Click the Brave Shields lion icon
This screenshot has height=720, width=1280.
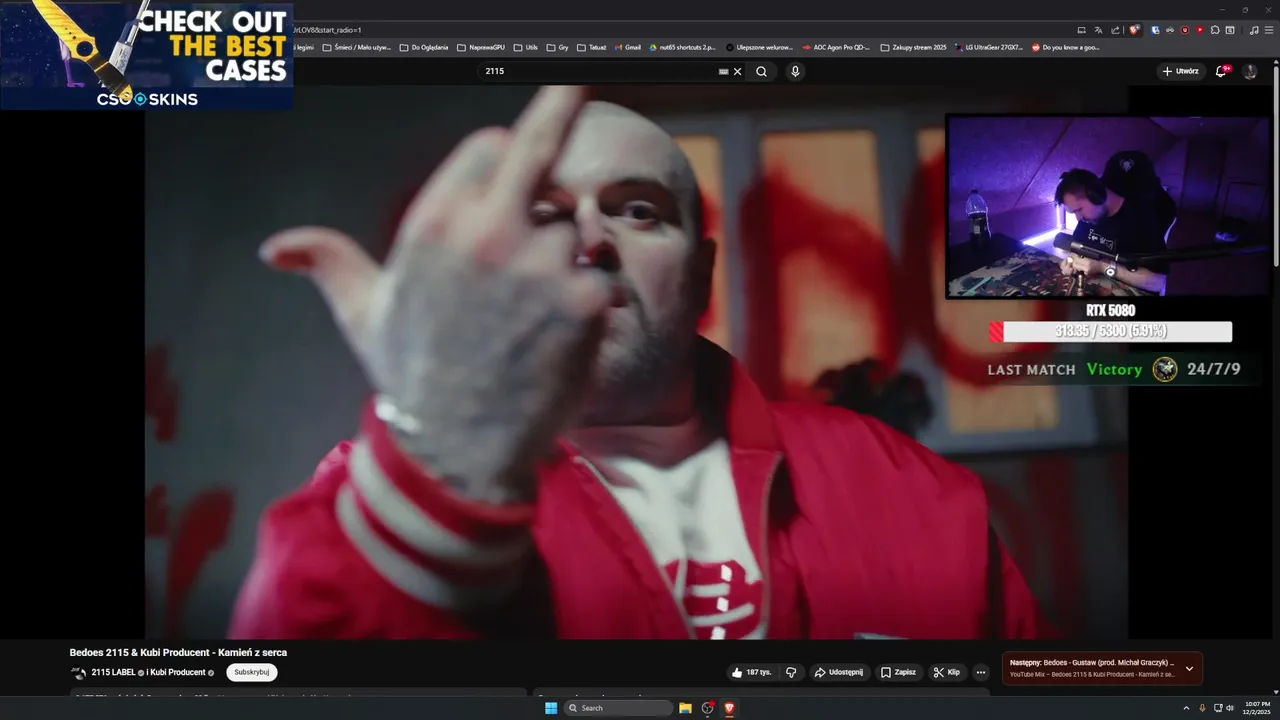point(1134,30)
